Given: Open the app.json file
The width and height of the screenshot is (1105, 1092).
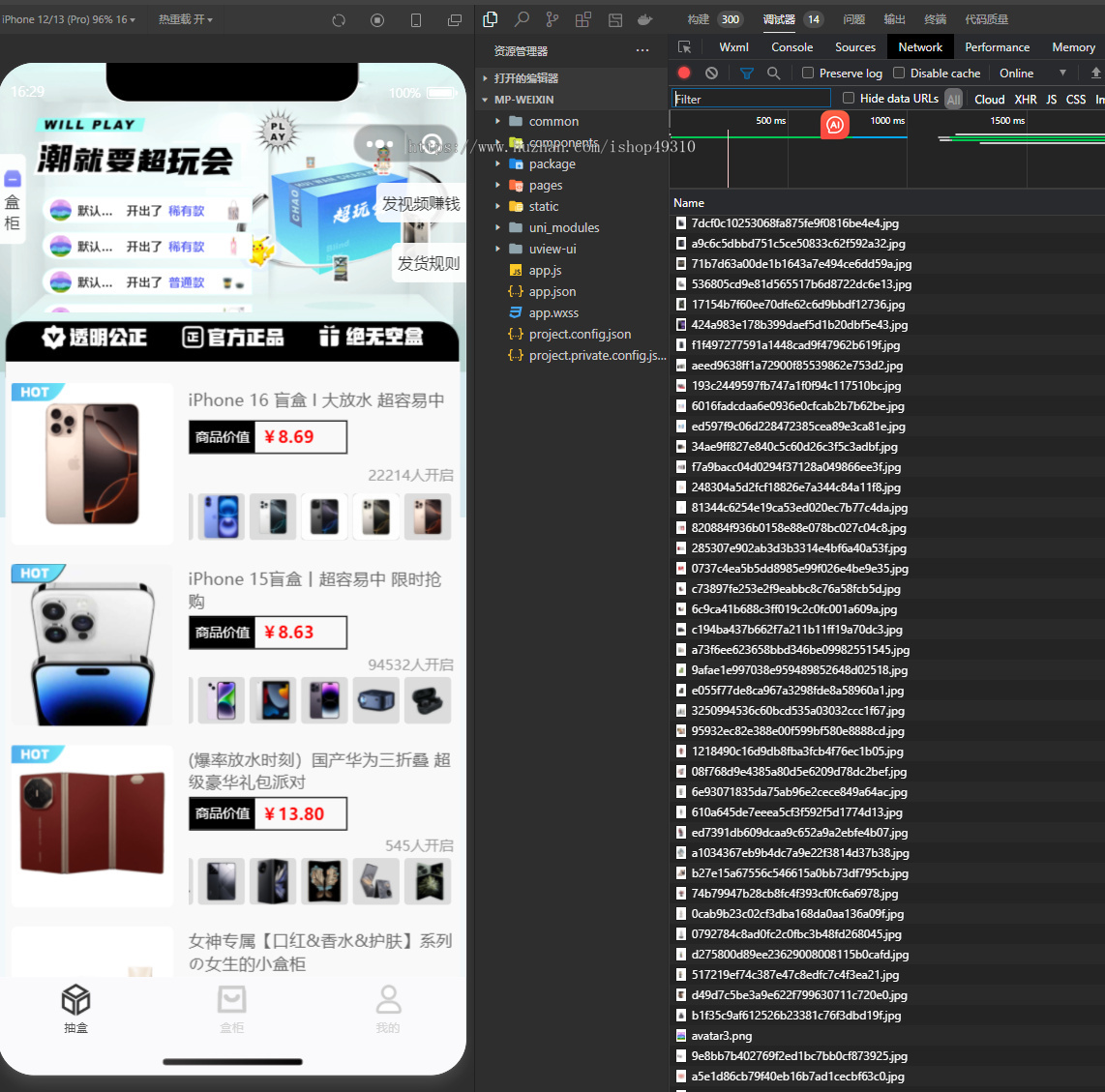Looking at the screenshot, I should (x=552, y=292).
